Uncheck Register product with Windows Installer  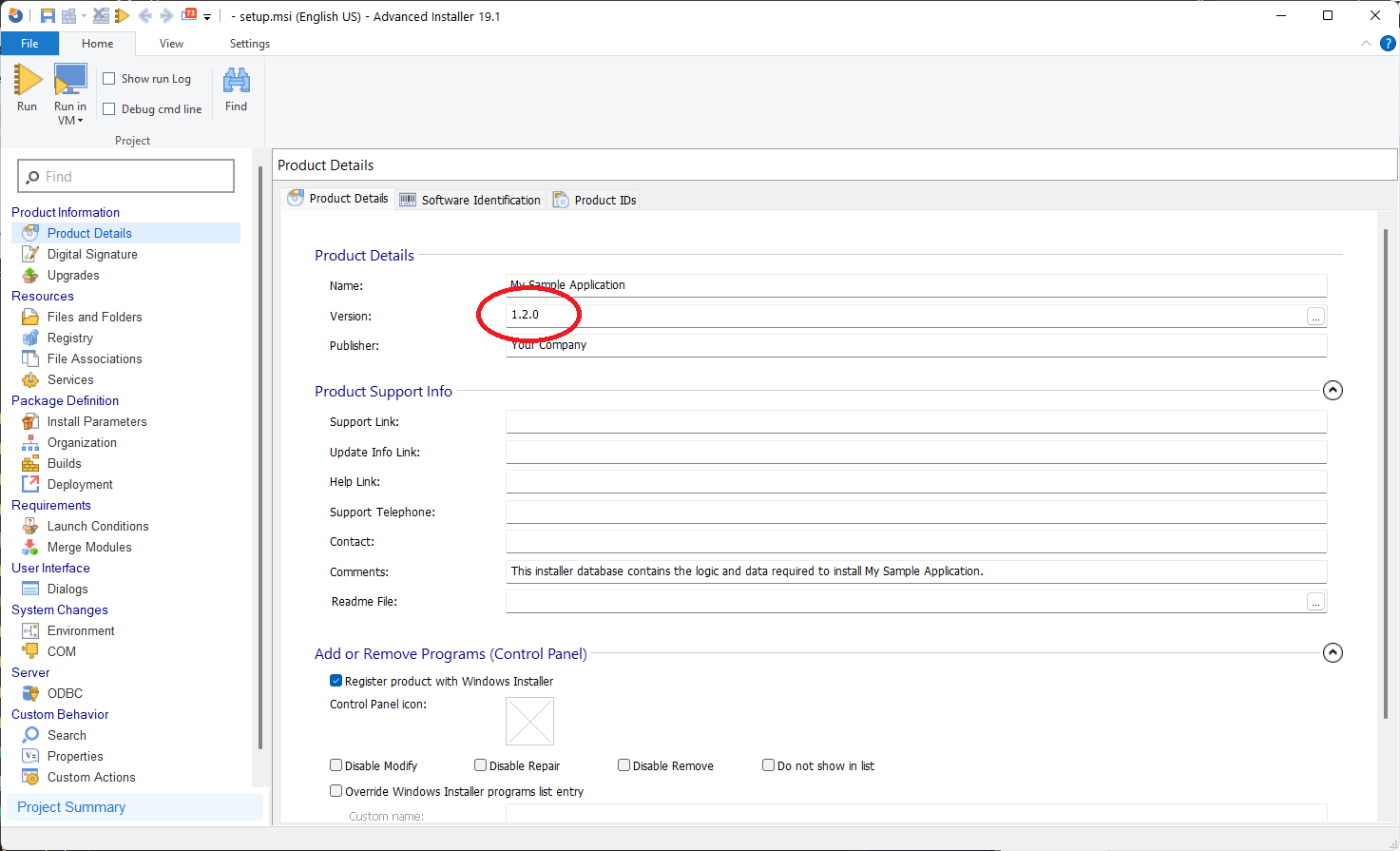[336, 681]
